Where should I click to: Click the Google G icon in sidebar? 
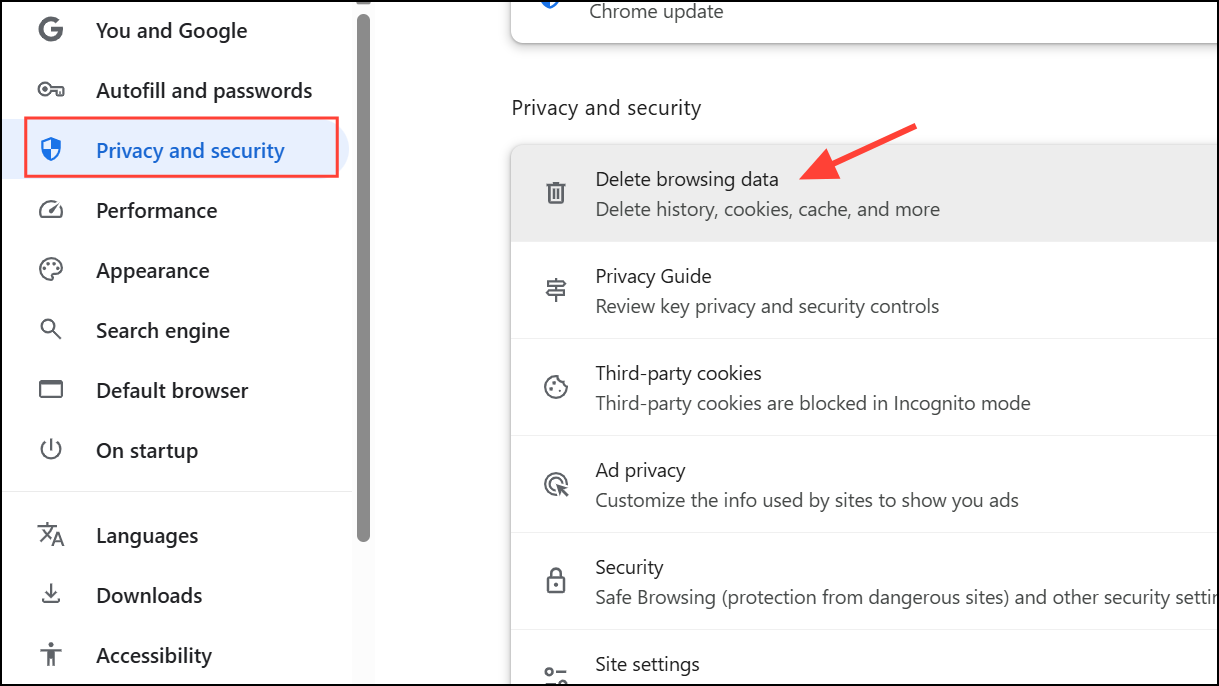(x=50, y=30)
